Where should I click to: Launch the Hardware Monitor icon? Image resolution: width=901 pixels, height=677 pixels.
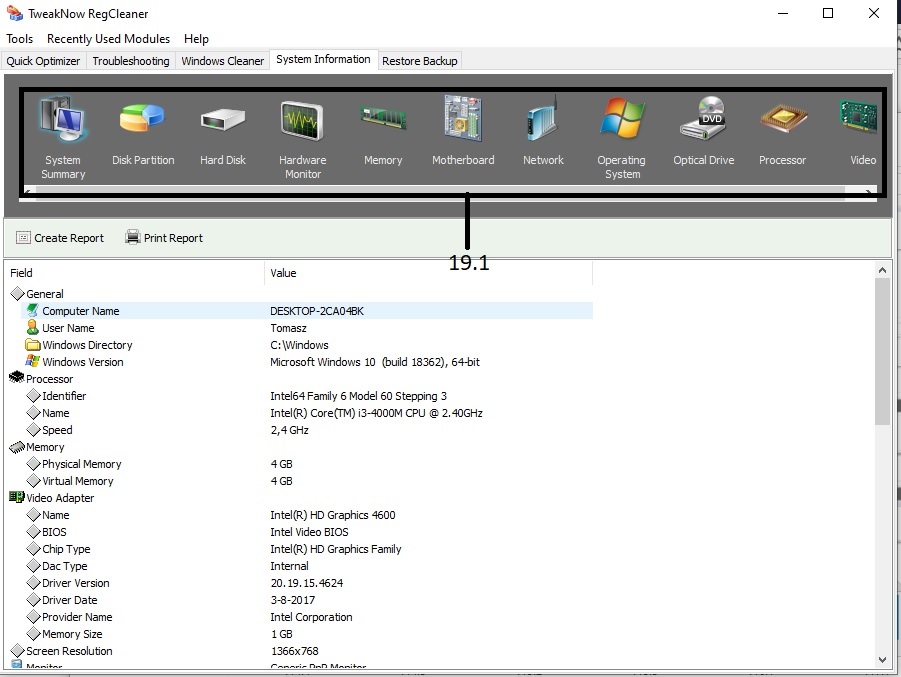tap(302, 121)
